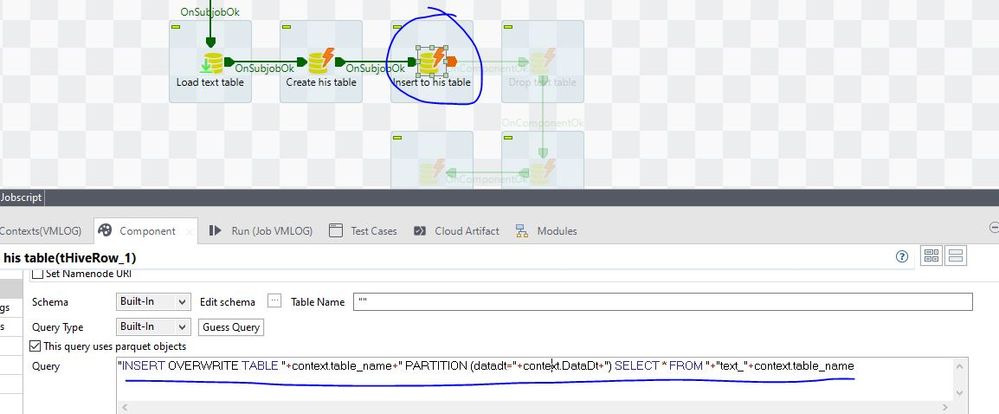Collapse the Drop text table subjob
Image resolution: width=999 pixels, height=414 pixels.
508,27
